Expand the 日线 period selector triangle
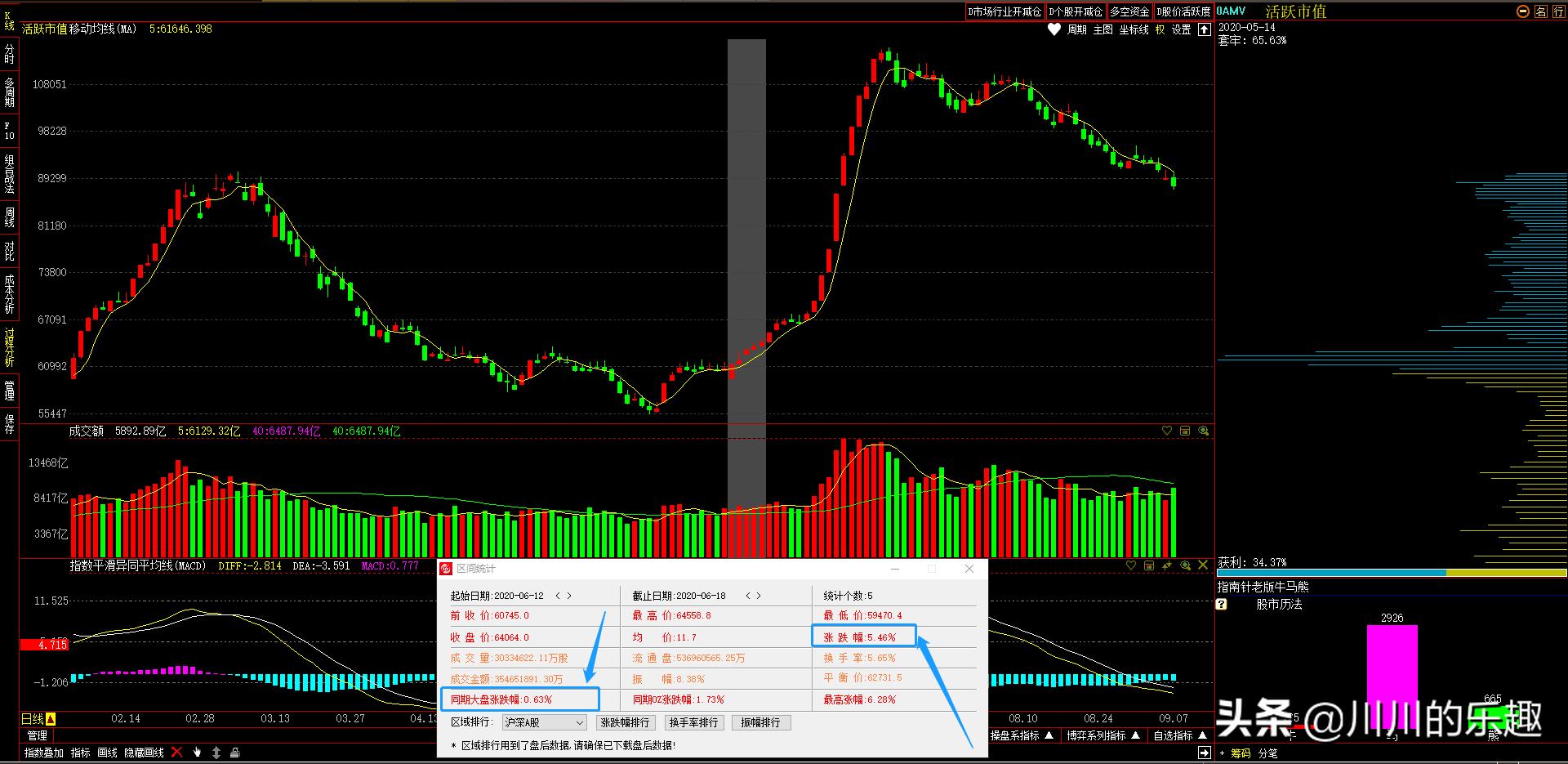 coord(51,719)
